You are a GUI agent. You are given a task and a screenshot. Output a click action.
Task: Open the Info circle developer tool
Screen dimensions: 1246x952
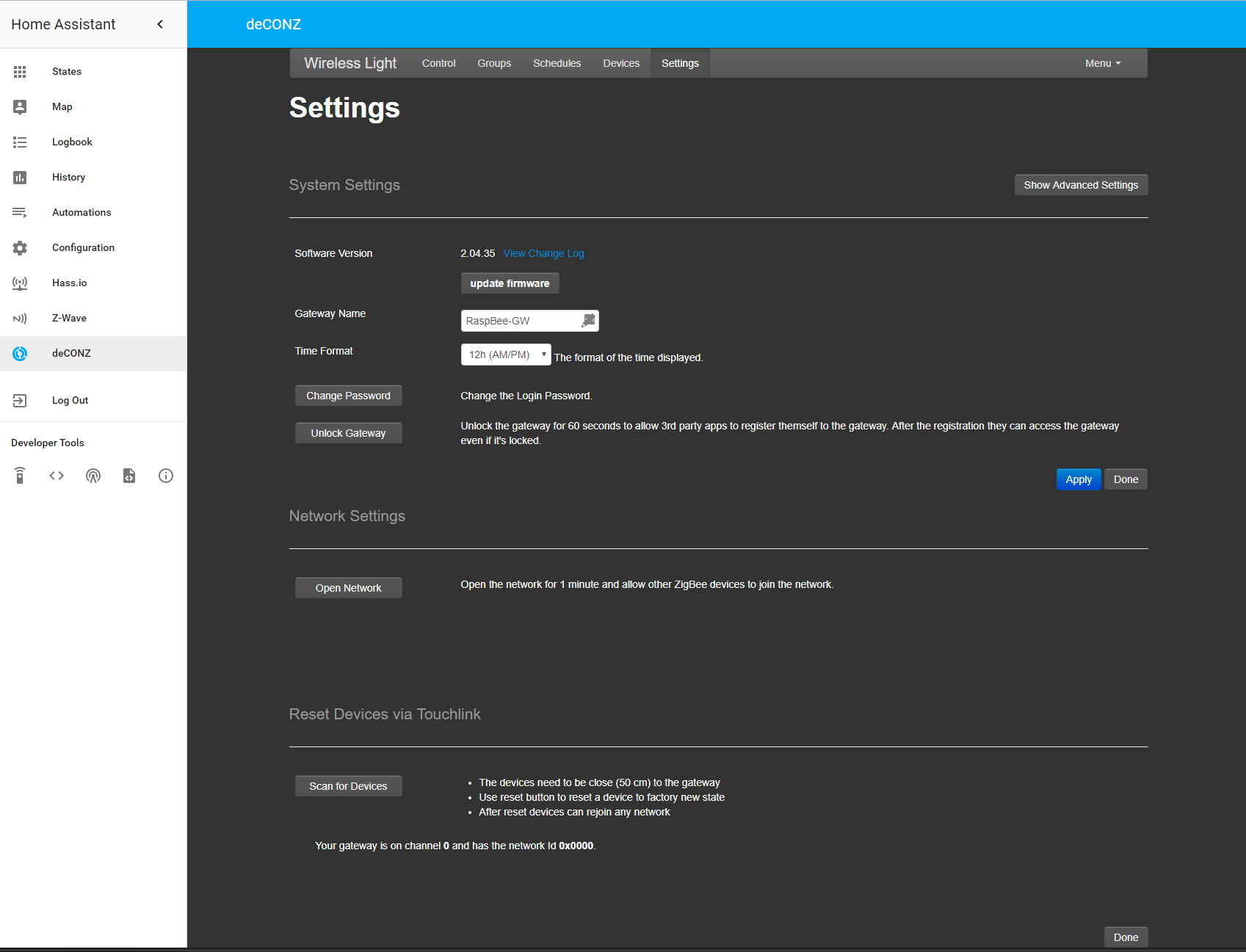click(166, 476)
